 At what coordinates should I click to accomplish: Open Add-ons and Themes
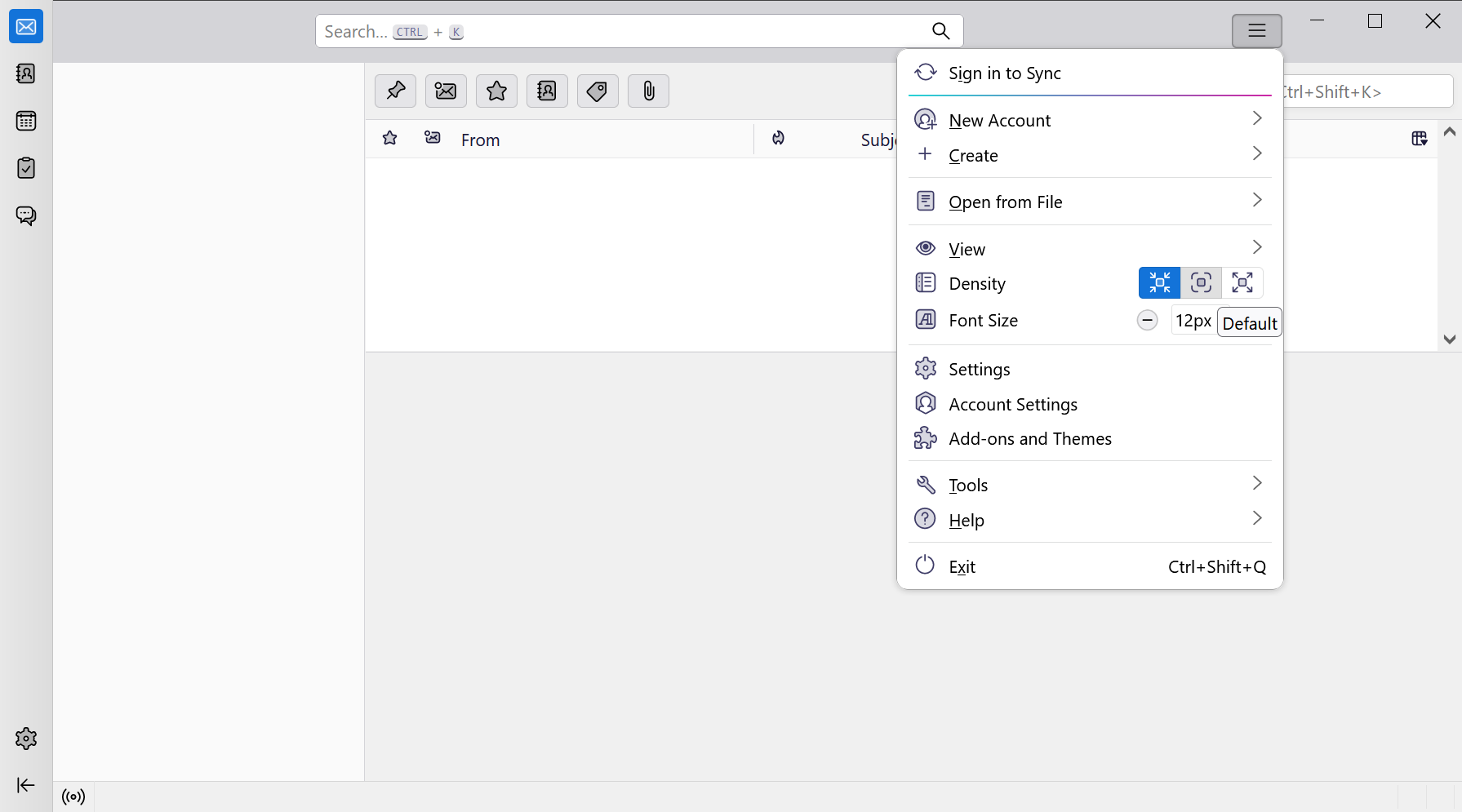point(1090,438)
